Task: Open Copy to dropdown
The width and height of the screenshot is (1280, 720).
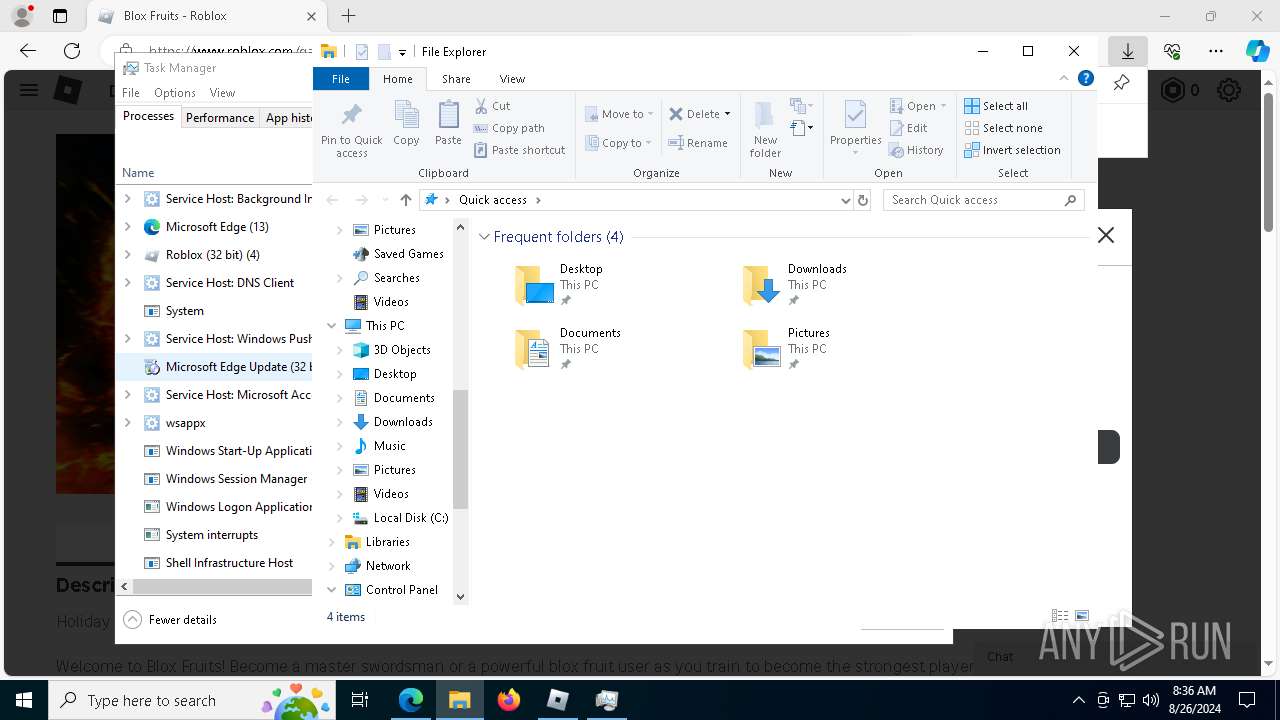Action: 618,143
